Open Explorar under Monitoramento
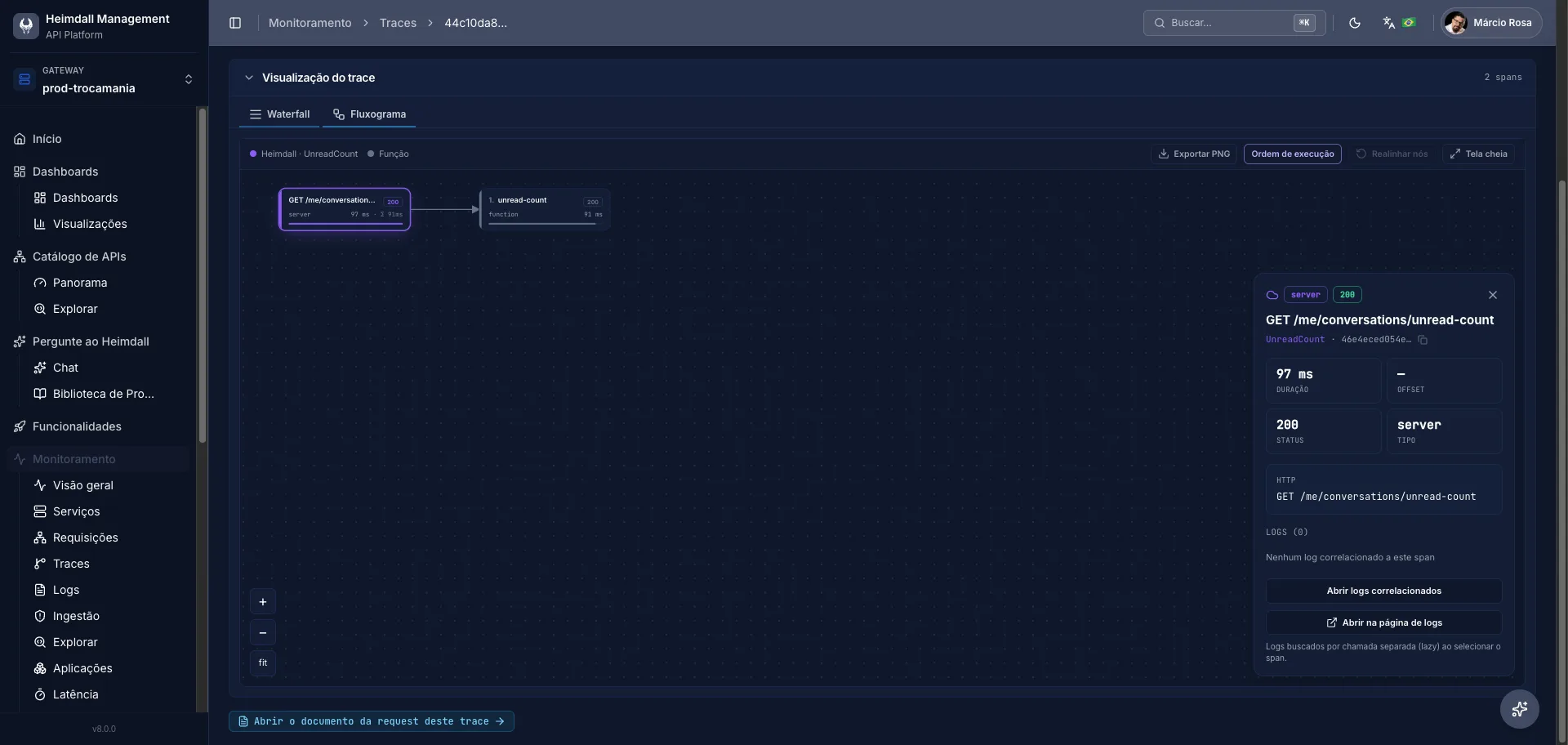The image size is (1568, 745). (x=106, y=642)
